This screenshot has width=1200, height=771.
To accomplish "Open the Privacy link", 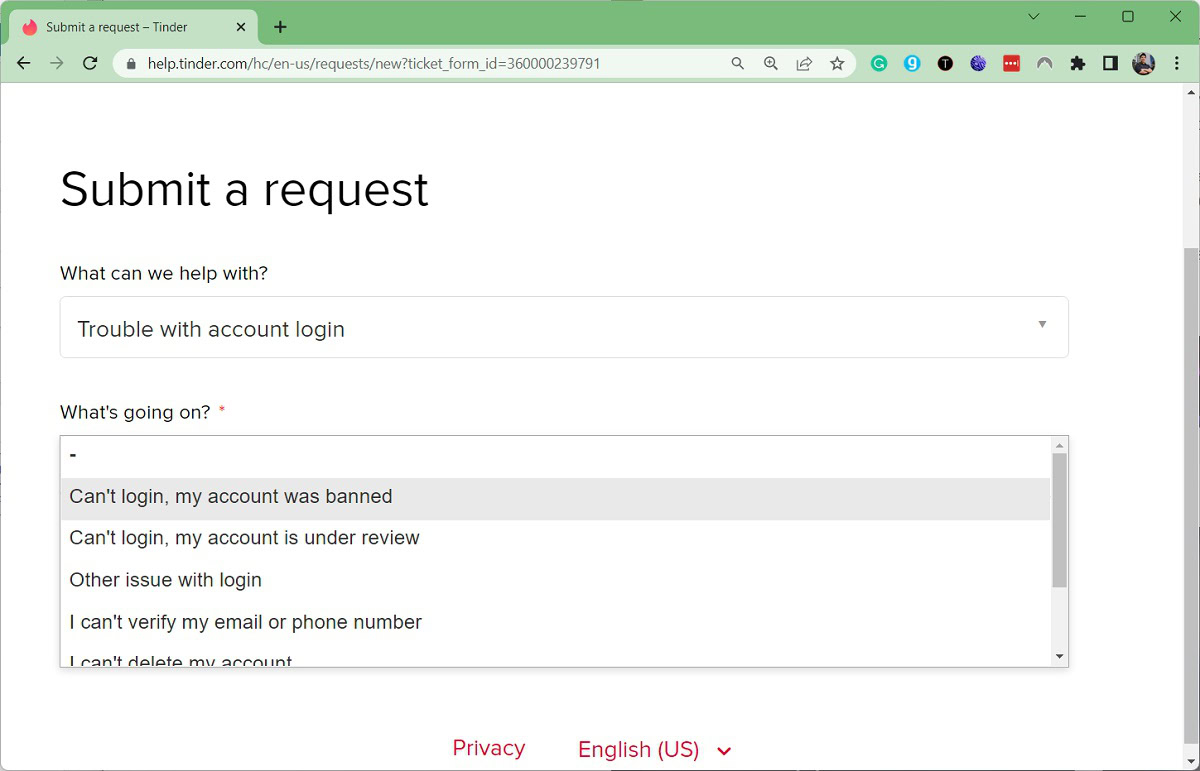I will point(489,748).
